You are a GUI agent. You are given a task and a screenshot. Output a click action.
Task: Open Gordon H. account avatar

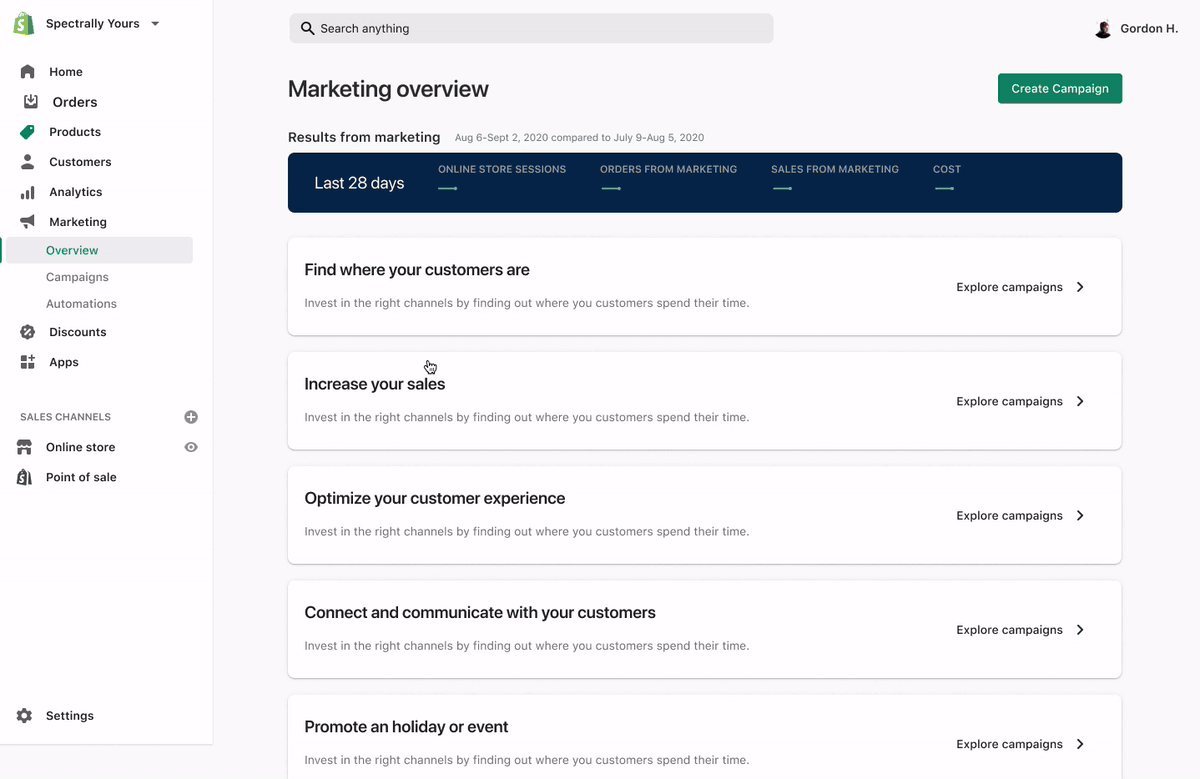[x=1103, y=29]
